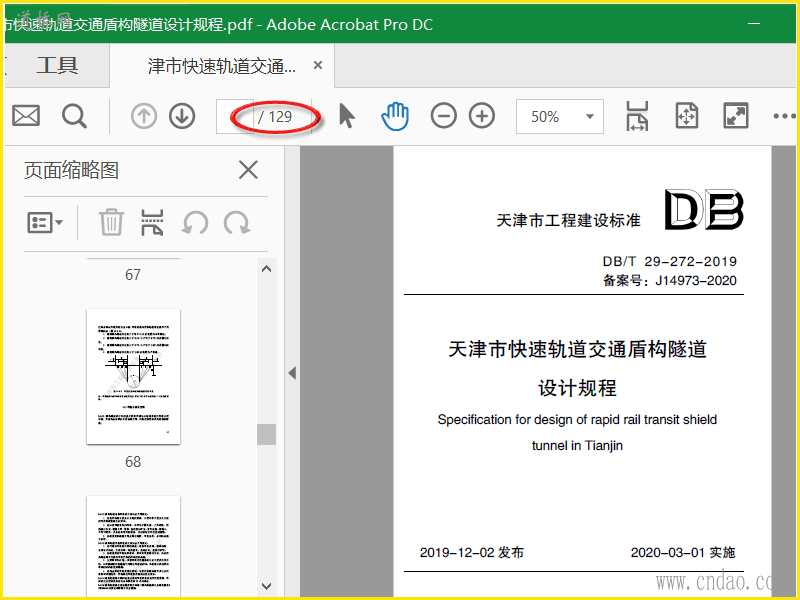Click thumbnail scrollbar down arrow
The image size is (800, 600).
pyautogui.click(x=266, y=586)
